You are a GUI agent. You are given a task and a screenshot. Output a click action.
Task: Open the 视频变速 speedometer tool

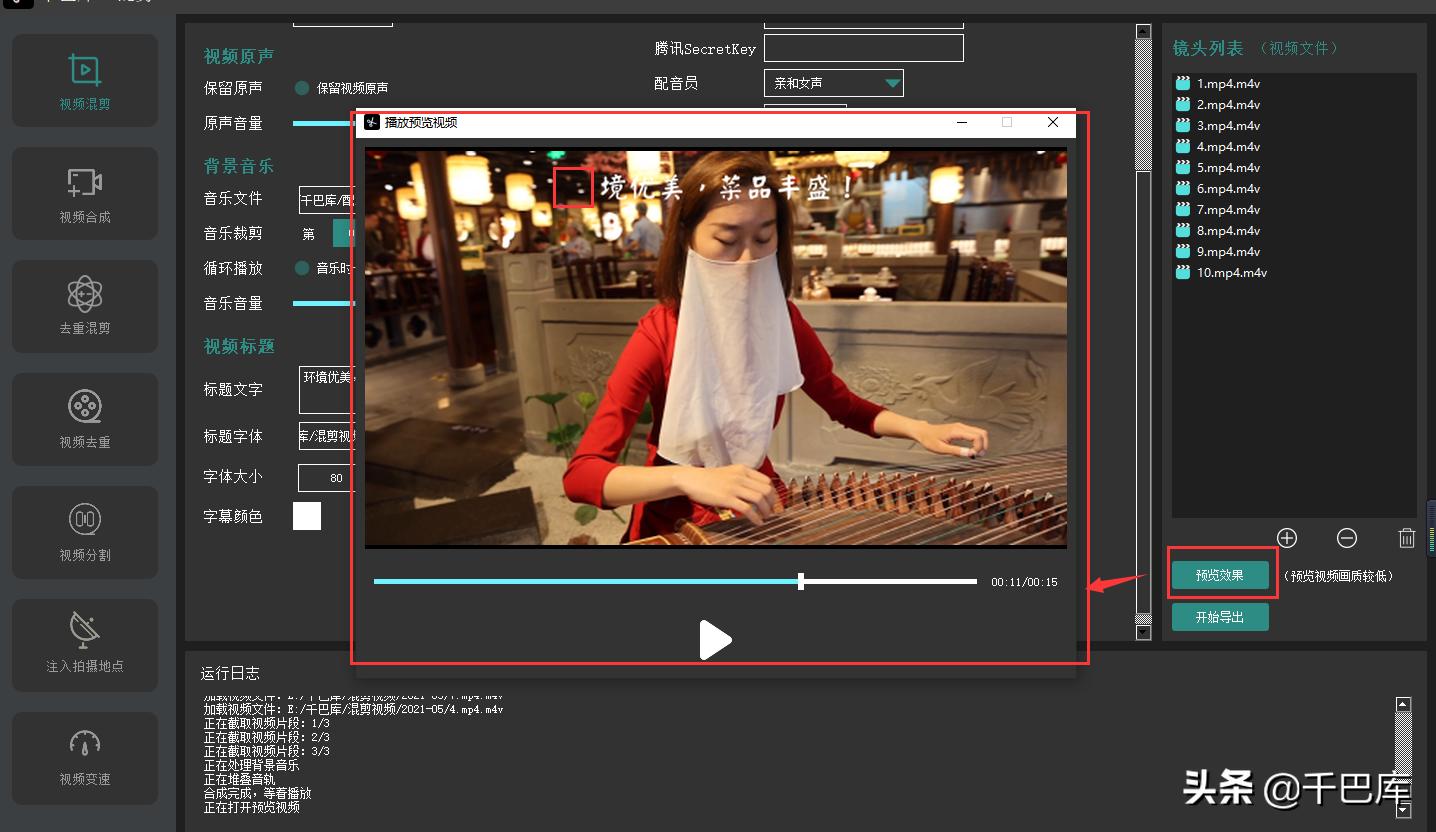(85, 758)
